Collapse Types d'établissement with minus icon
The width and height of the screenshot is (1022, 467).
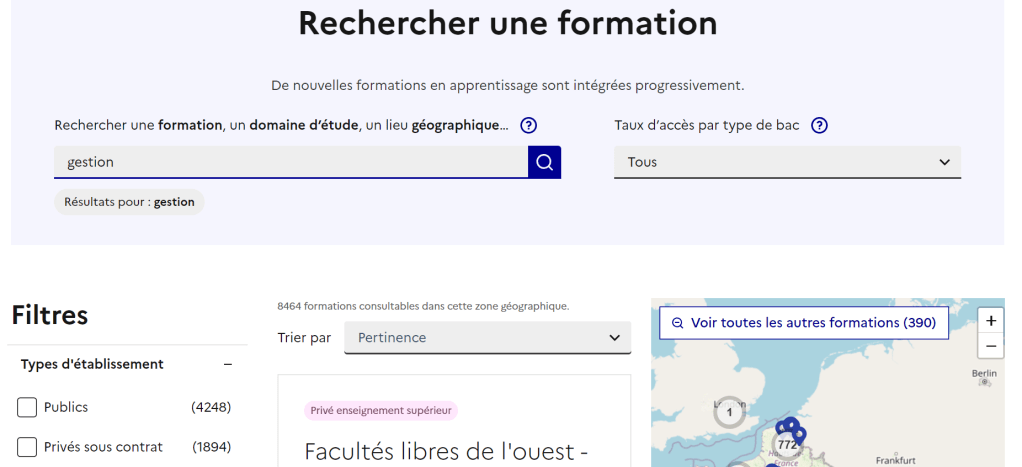click(228, 365)
